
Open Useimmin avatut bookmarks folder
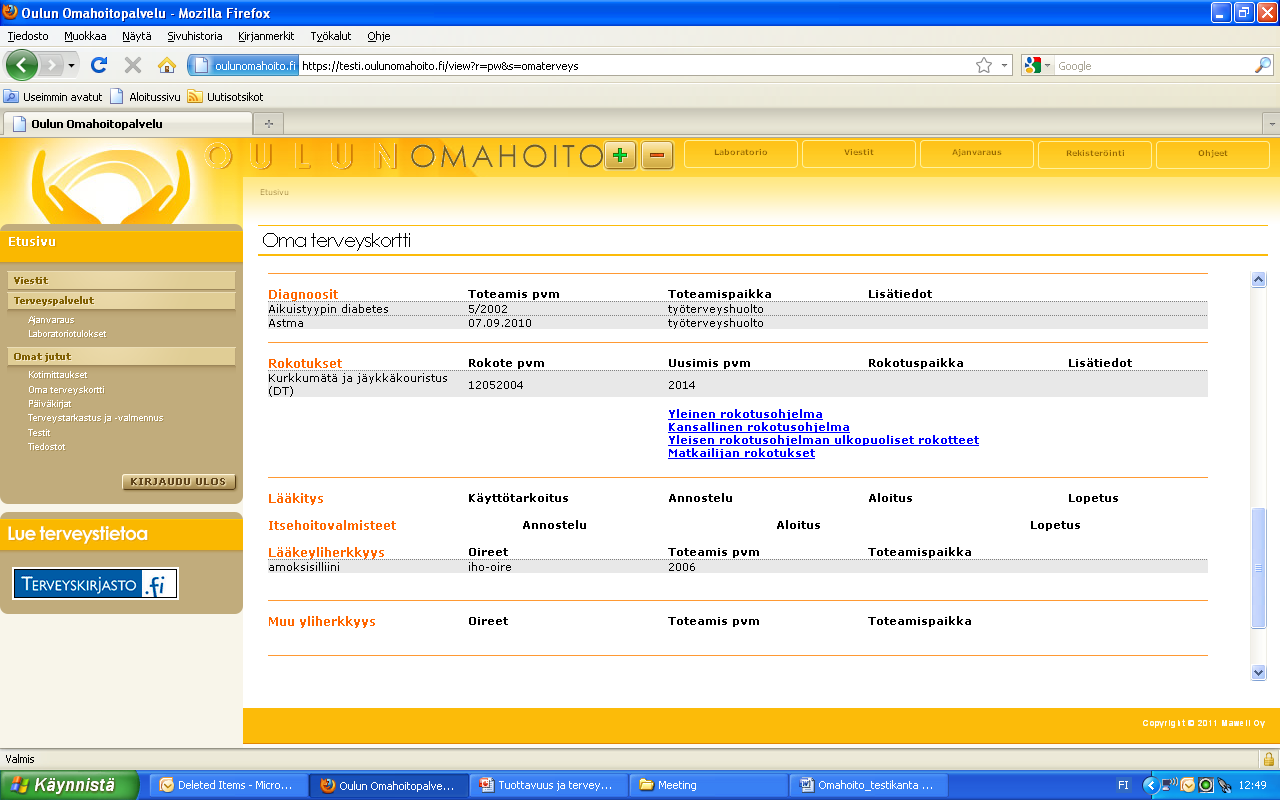[53, 97]
